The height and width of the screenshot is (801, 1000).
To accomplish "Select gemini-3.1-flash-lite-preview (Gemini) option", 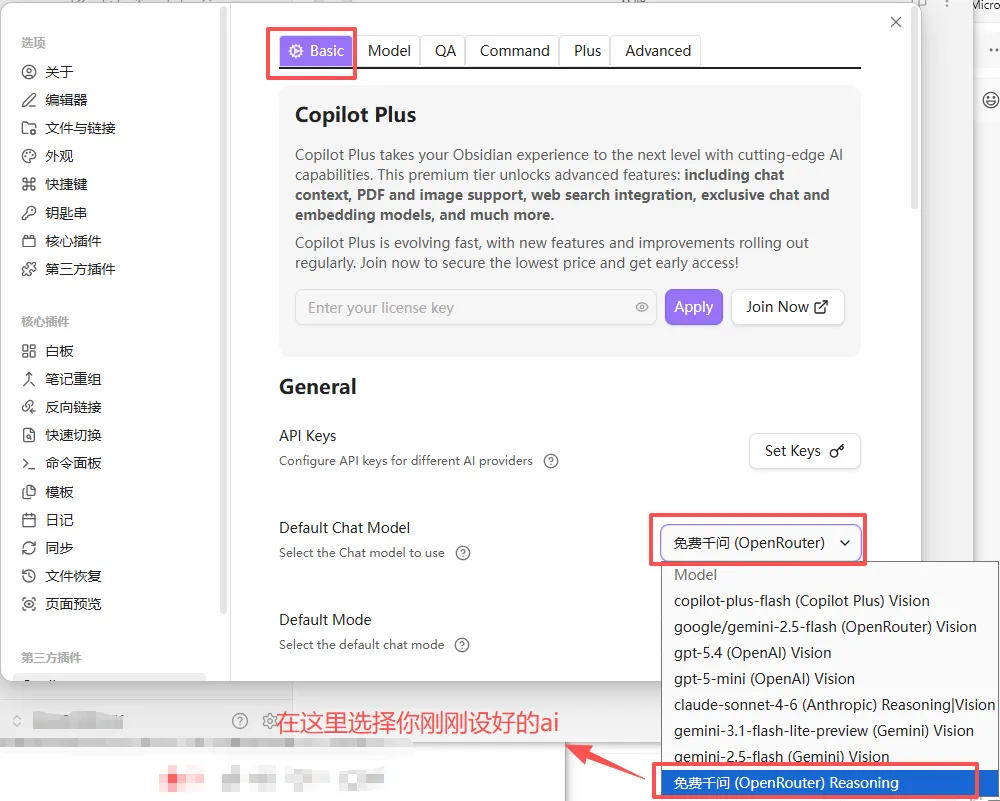I will [x=829, y=731].
